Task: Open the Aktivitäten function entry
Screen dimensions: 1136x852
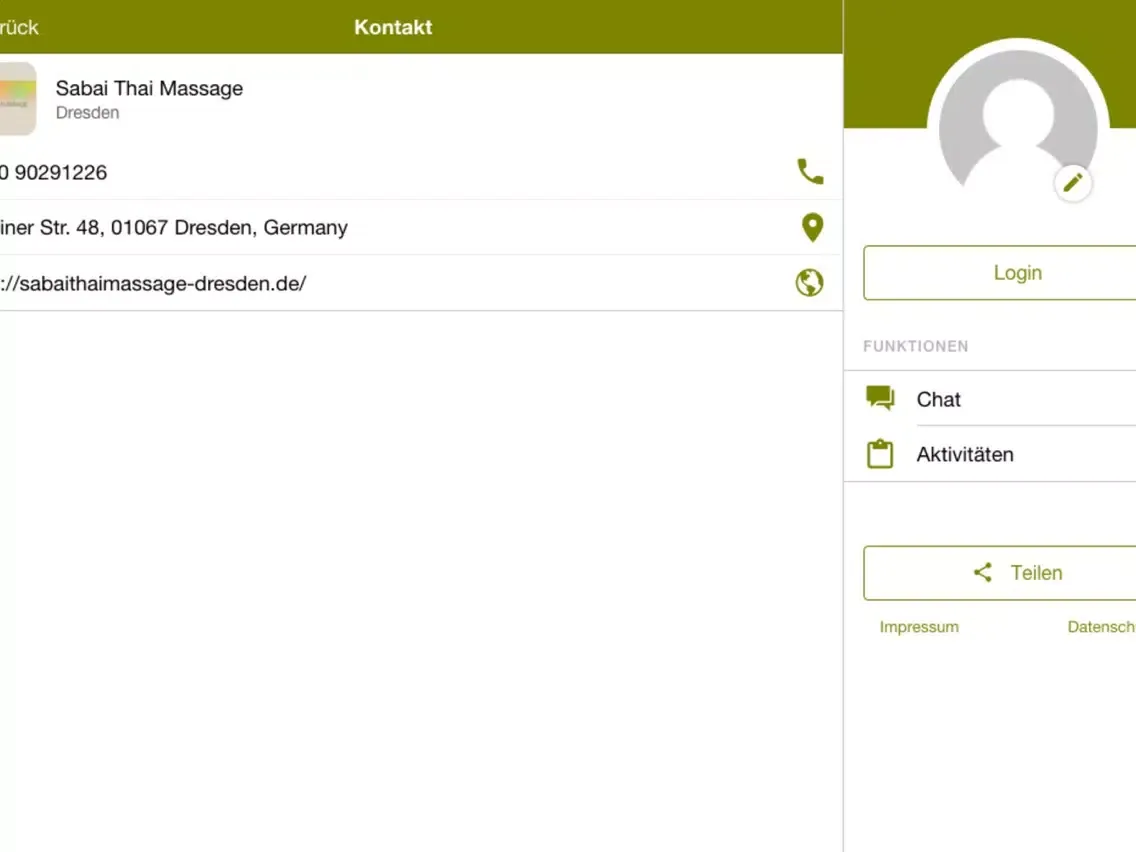Action: 990,454
